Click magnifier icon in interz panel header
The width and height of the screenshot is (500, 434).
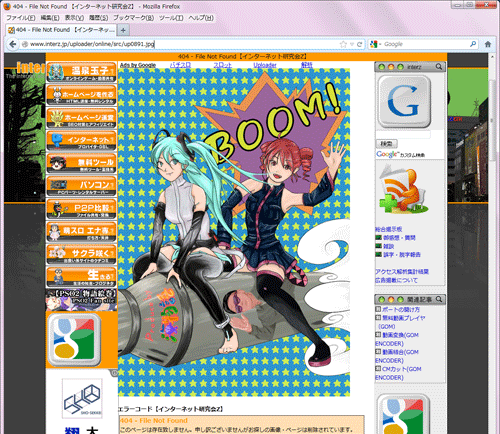[x=438, y=67]
